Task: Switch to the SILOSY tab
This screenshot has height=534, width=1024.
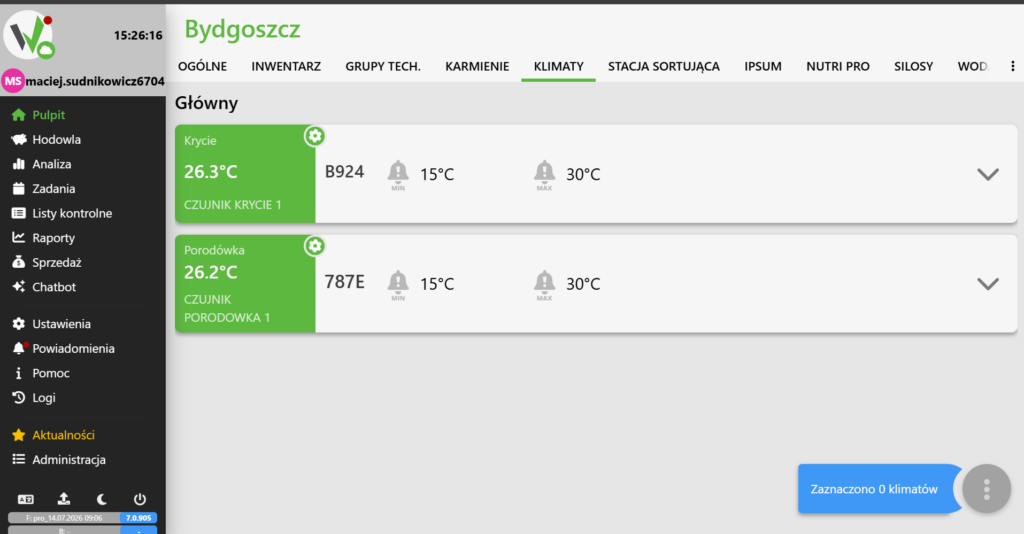Action: click(x=914, y=66)
